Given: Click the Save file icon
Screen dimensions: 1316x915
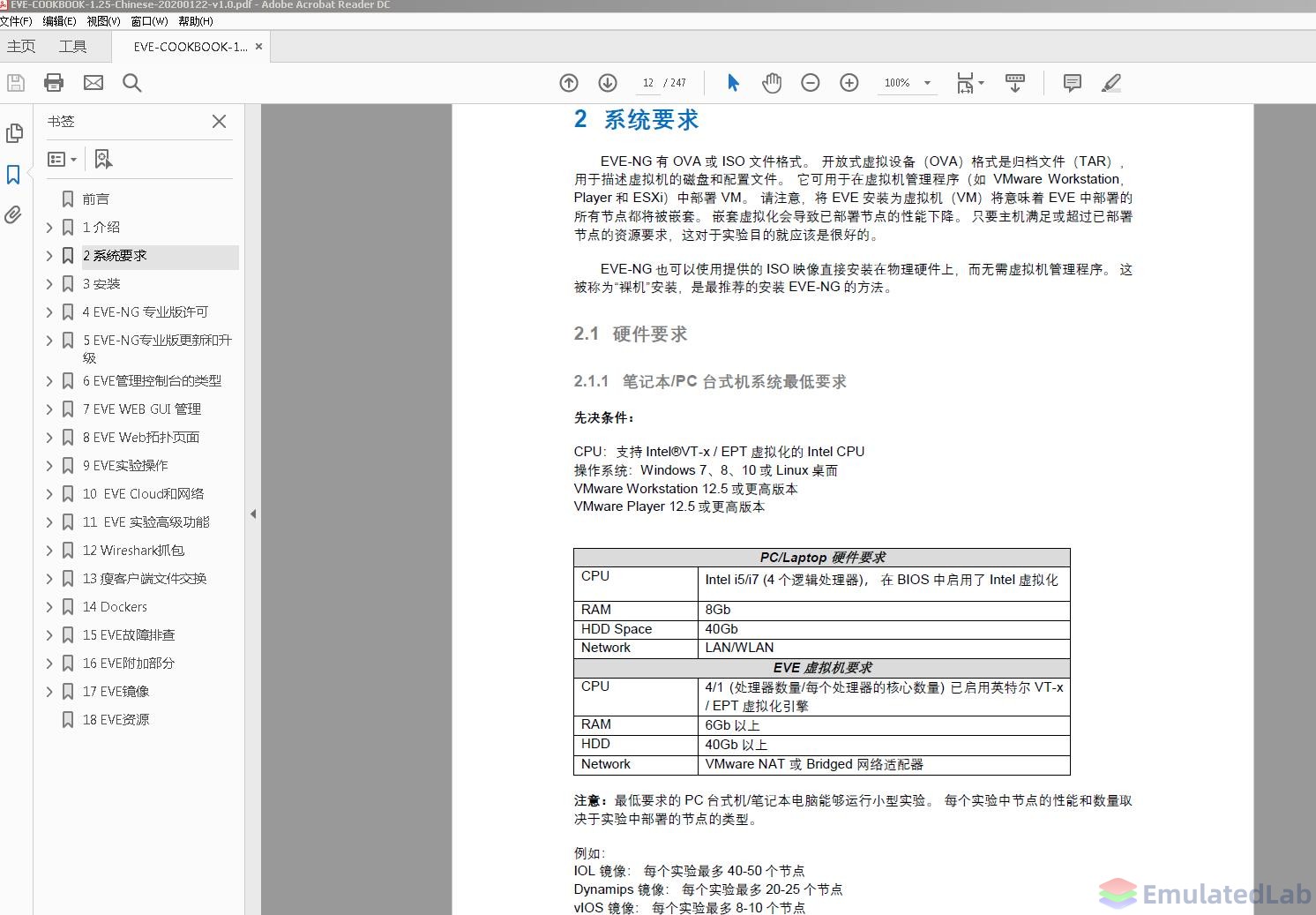Looking at the screenshot, I should tap(16, 83).
